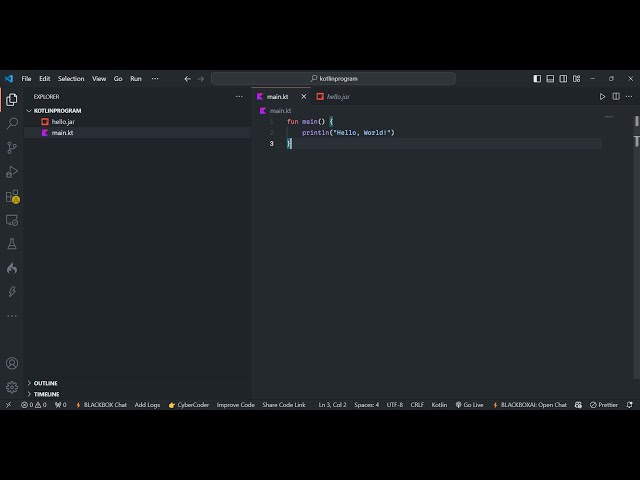Click the Split Editor Right icon
Screen dimensions: 640x480
pos(616,97)
